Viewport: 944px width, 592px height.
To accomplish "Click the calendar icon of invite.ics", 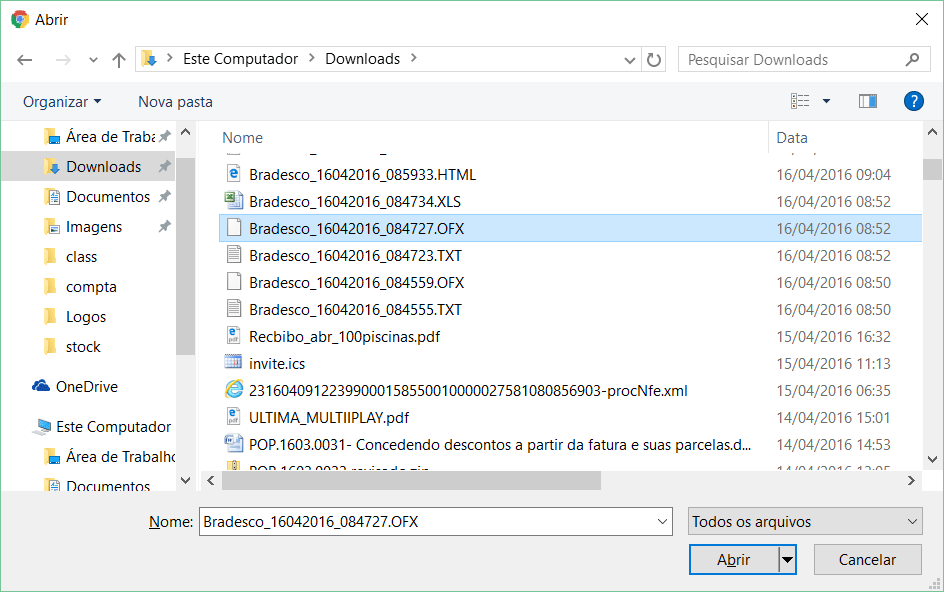I will point(234,362).
